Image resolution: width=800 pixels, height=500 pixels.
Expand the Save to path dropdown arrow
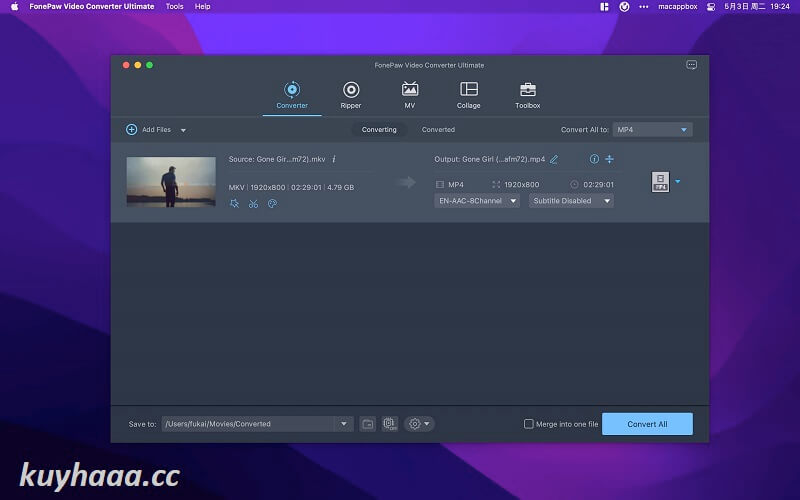(x=344, y=423)
